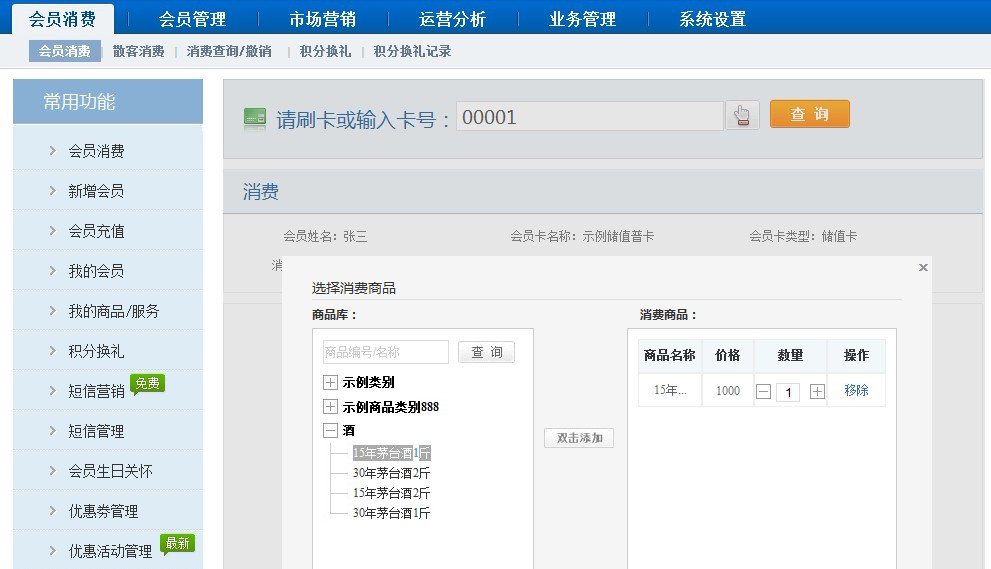Focus the 商品编号/名称 search box

(x=385, y=352)
